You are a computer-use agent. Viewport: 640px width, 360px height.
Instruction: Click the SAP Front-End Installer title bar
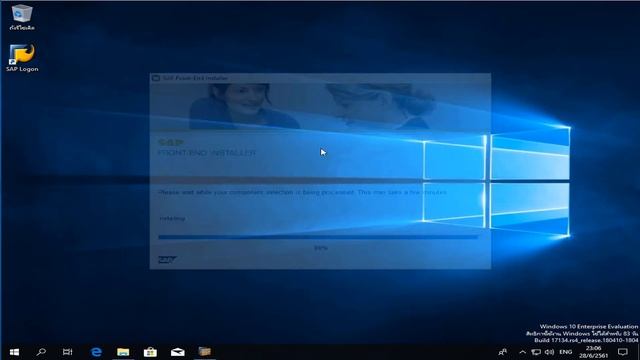[x=320, y=78]
